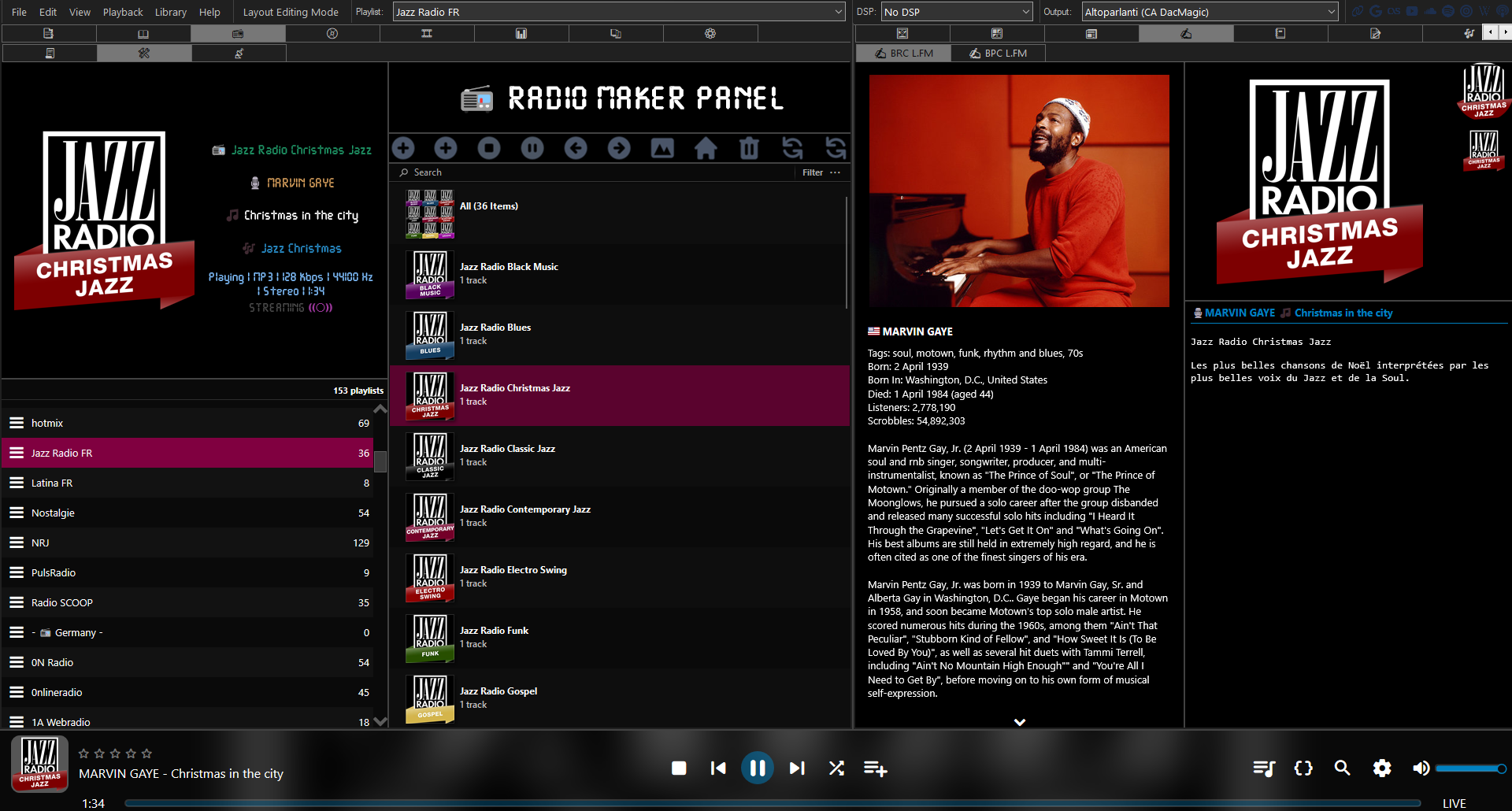Click the stop icon in Radio Maker Panel
This screenshot has width=1512, height=811.
click(489, 148)
